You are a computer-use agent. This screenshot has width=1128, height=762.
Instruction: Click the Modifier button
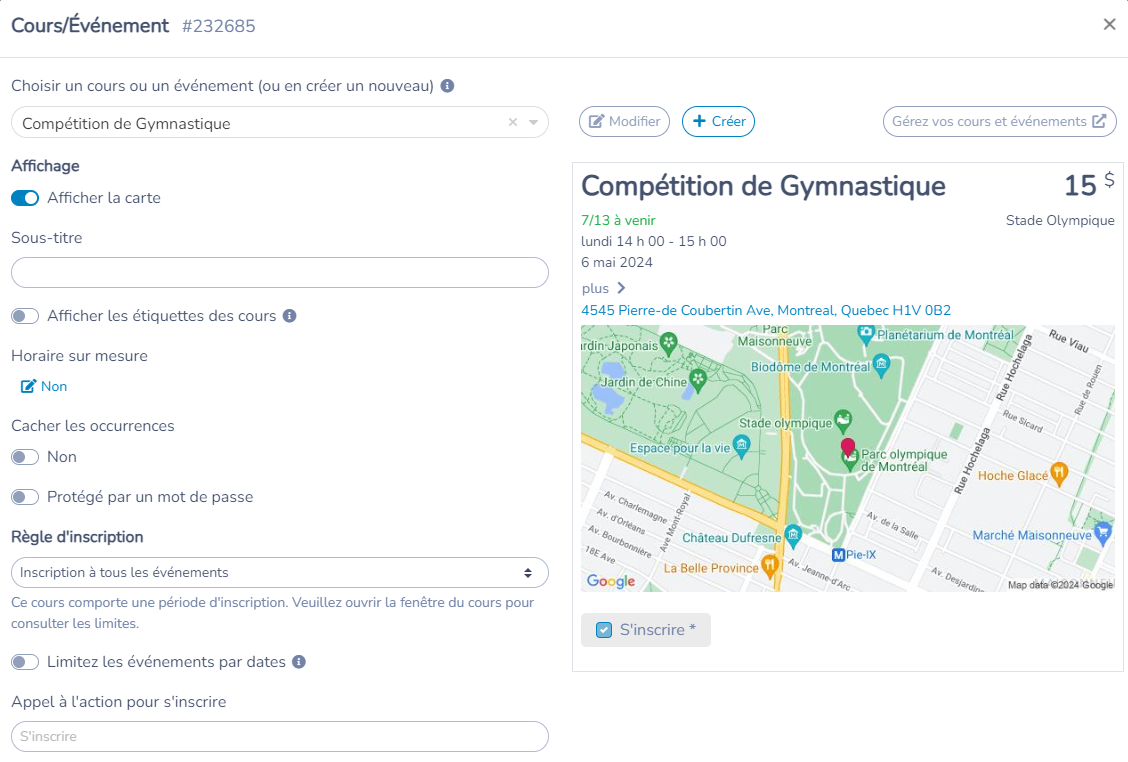[624, 122]
